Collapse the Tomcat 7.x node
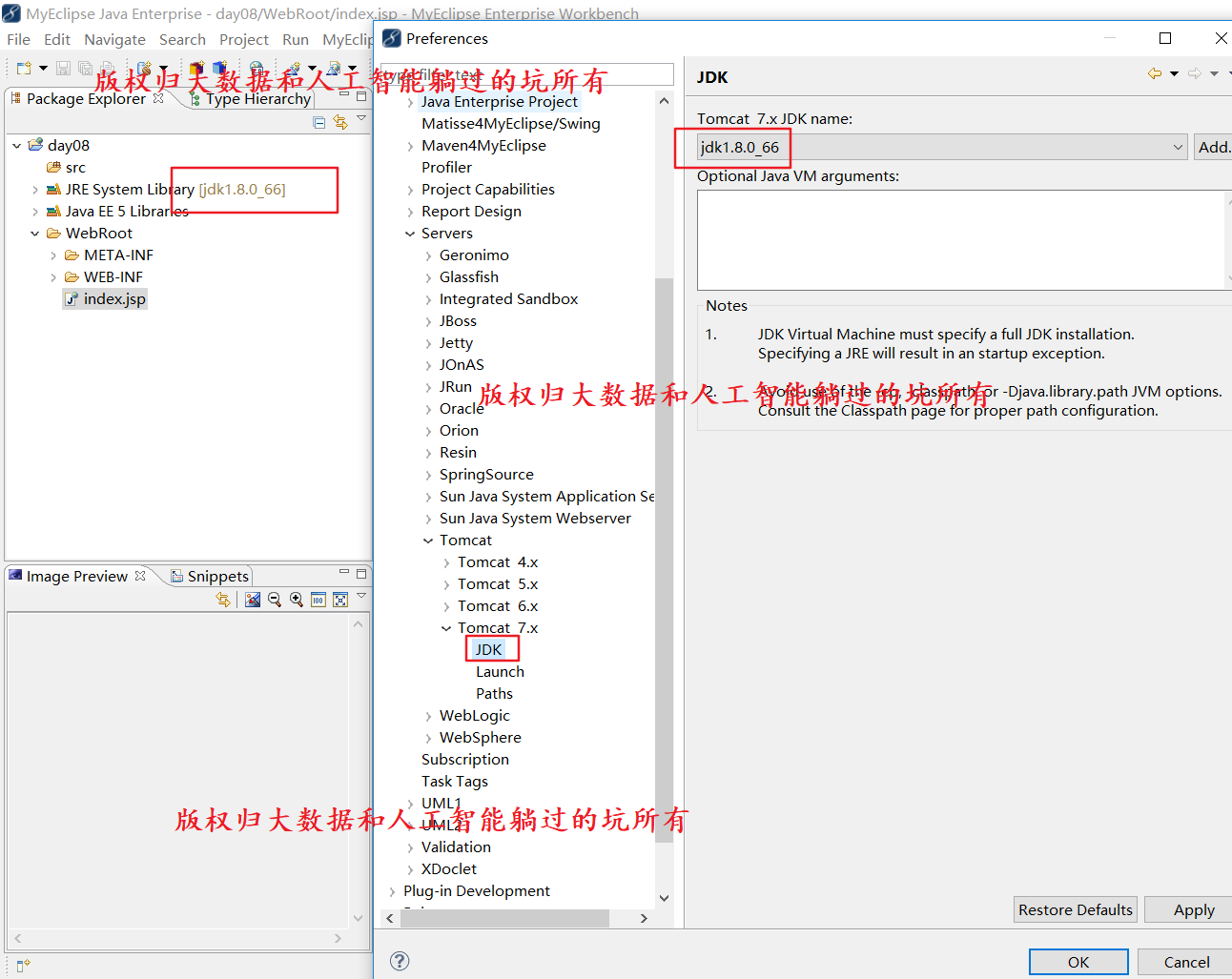 [446, 628]
